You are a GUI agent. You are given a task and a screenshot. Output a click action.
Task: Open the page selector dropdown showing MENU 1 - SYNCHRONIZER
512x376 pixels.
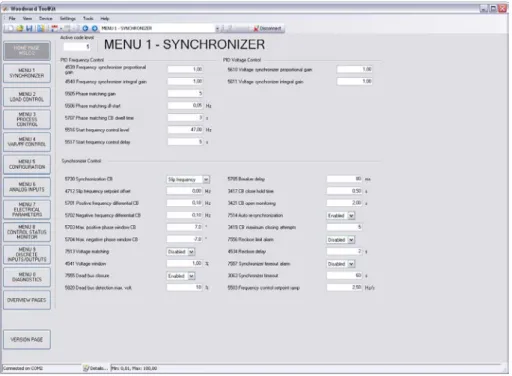217,29
